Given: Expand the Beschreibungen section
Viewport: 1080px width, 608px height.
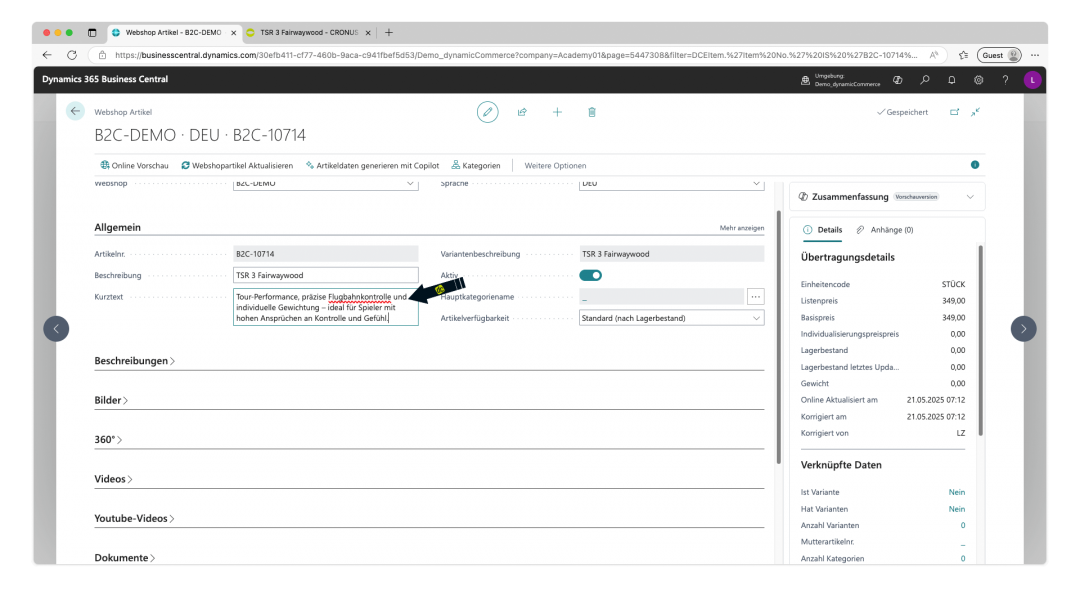Looking at the screenshot, I should (x=134, y=361).
